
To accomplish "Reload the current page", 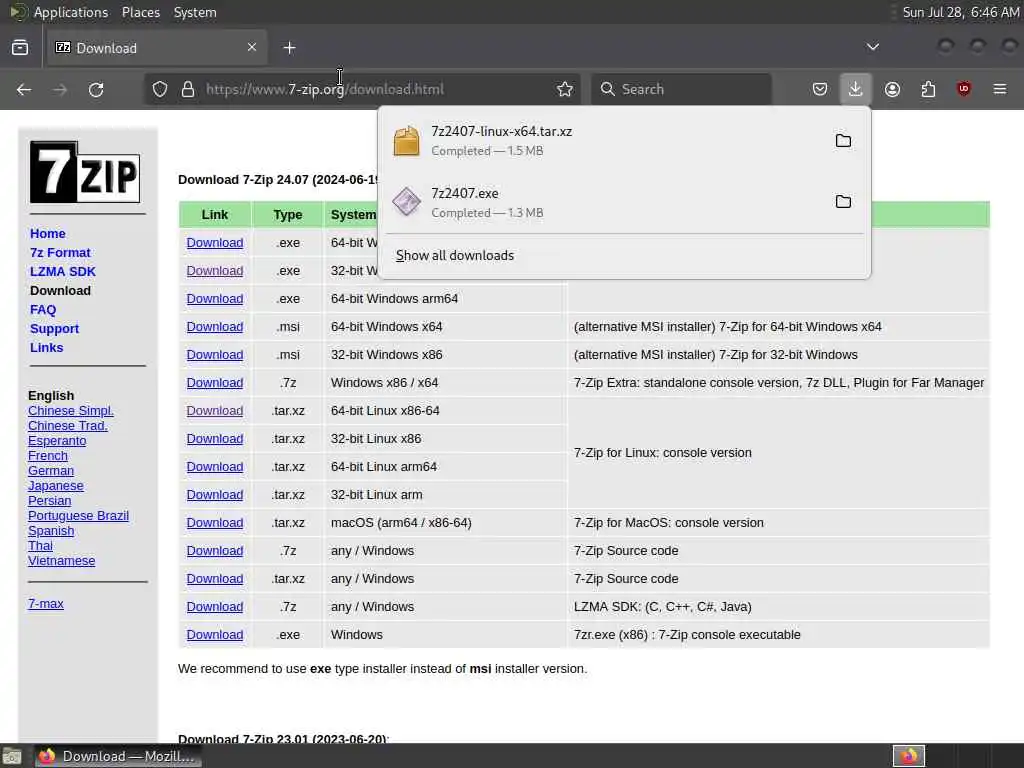I will coord(96,89).
